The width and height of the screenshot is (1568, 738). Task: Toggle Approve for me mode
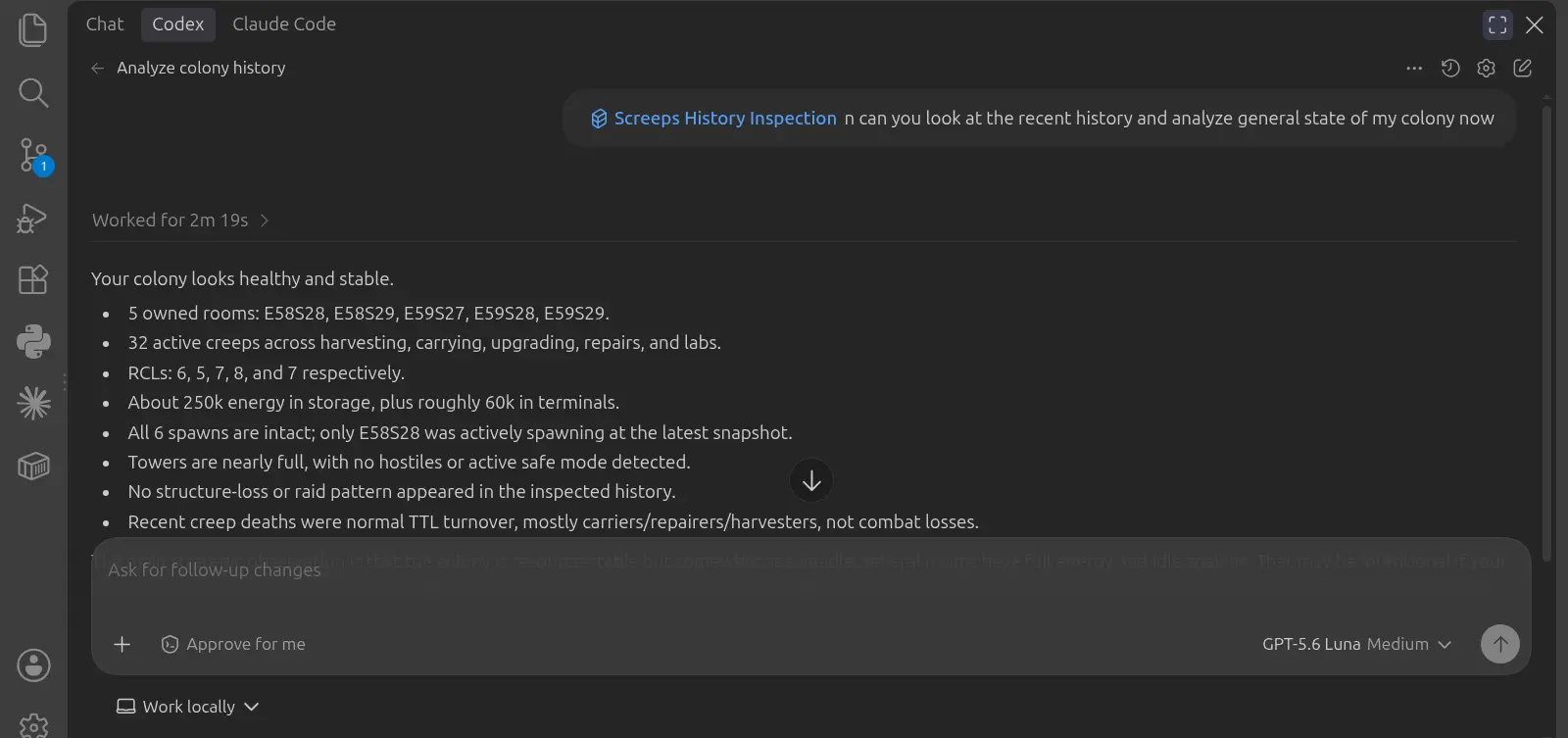pyautogui.click(x=233, y=644)
